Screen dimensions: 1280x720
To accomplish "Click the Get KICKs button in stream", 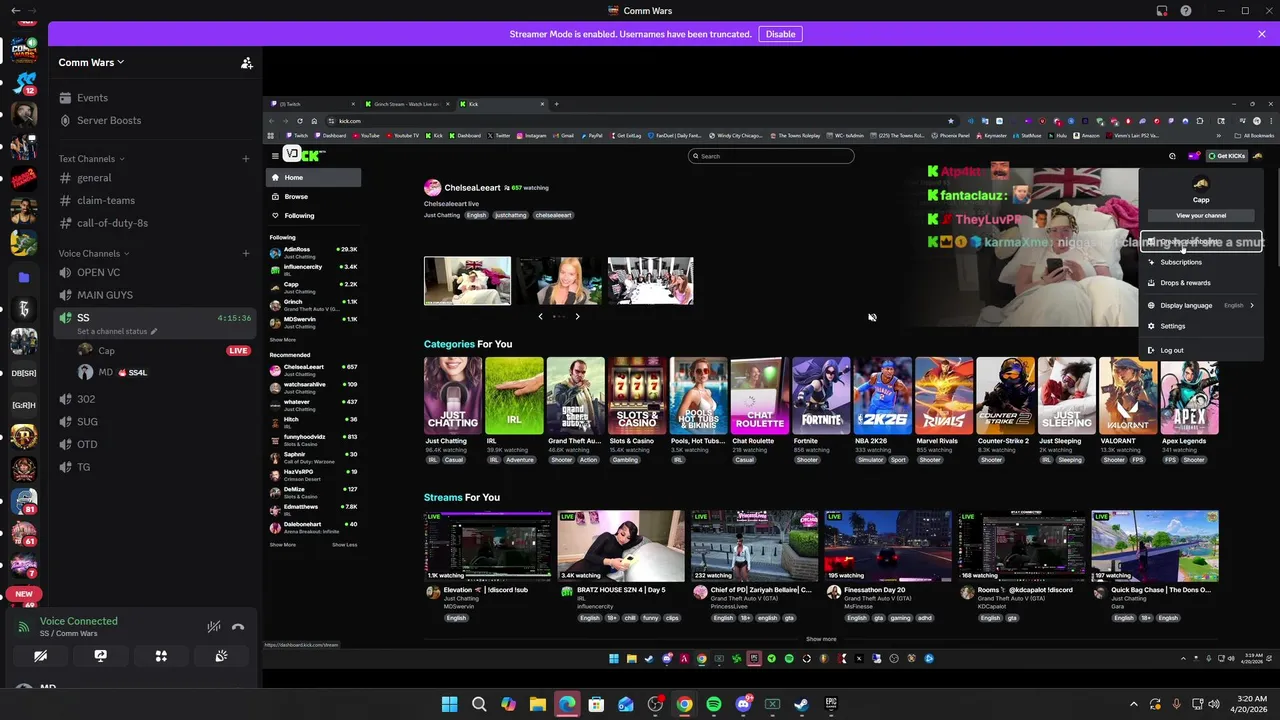I will pyautogui.click(x=1227, y=156).
